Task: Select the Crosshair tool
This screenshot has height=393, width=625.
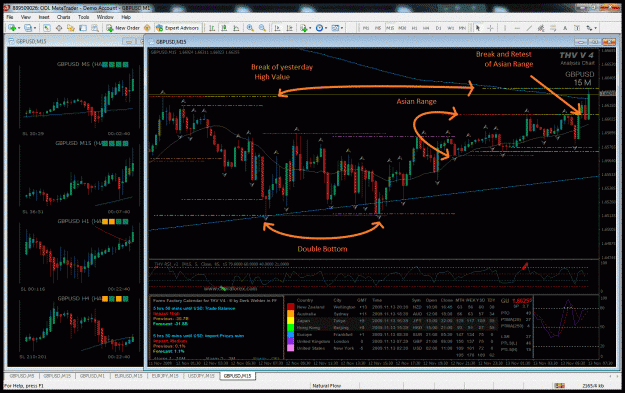Action: (x=490, y=28)
